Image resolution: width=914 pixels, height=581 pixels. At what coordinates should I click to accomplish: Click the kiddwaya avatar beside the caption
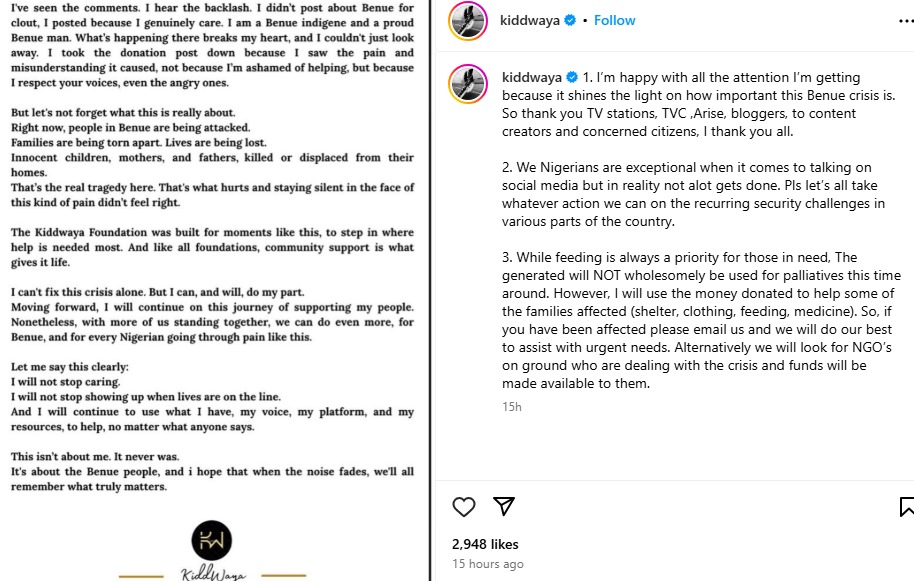click(x=468, y=84)
